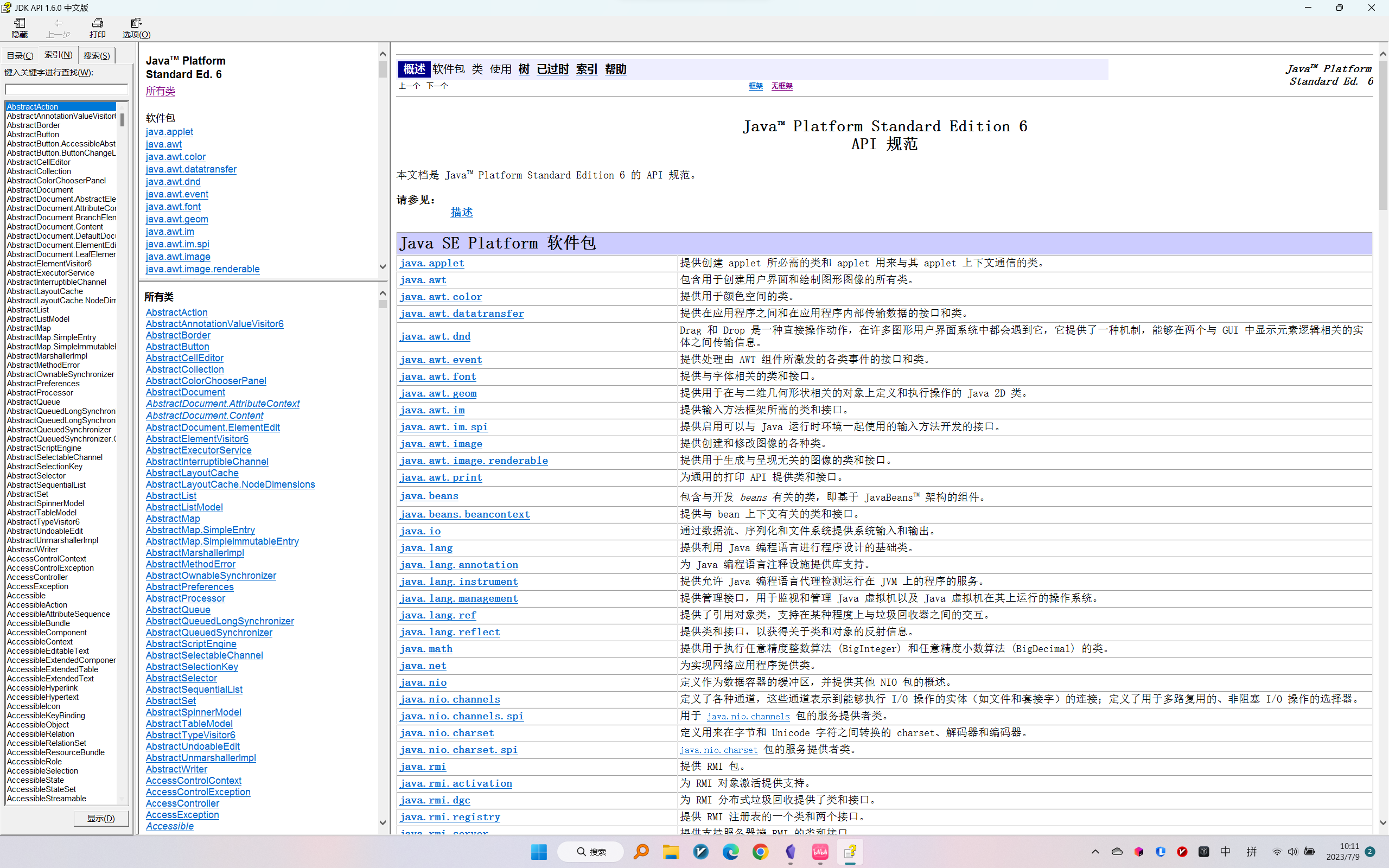Select AbstractAction in the index list
The height and width of the screenshot is (868, 1389).
click(x=60, y=106)
